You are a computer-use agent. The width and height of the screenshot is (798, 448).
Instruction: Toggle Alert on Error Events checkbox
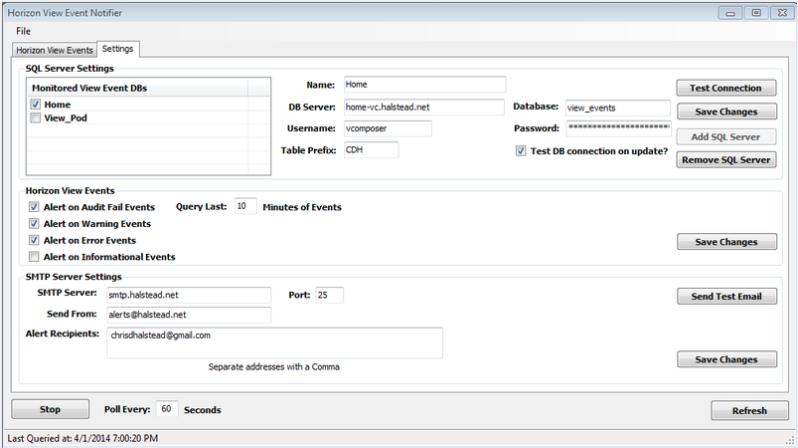pos(35,240)
